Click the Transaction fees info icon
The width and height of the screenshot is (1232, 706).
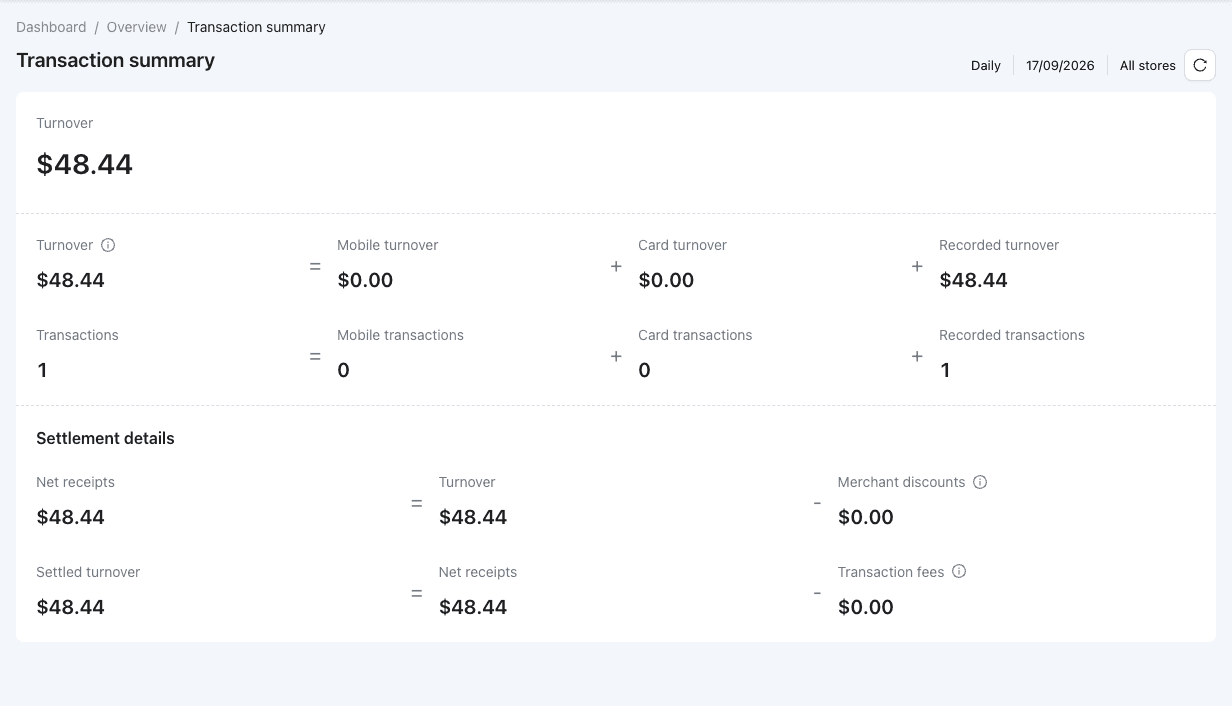click(x=959, y=572)
